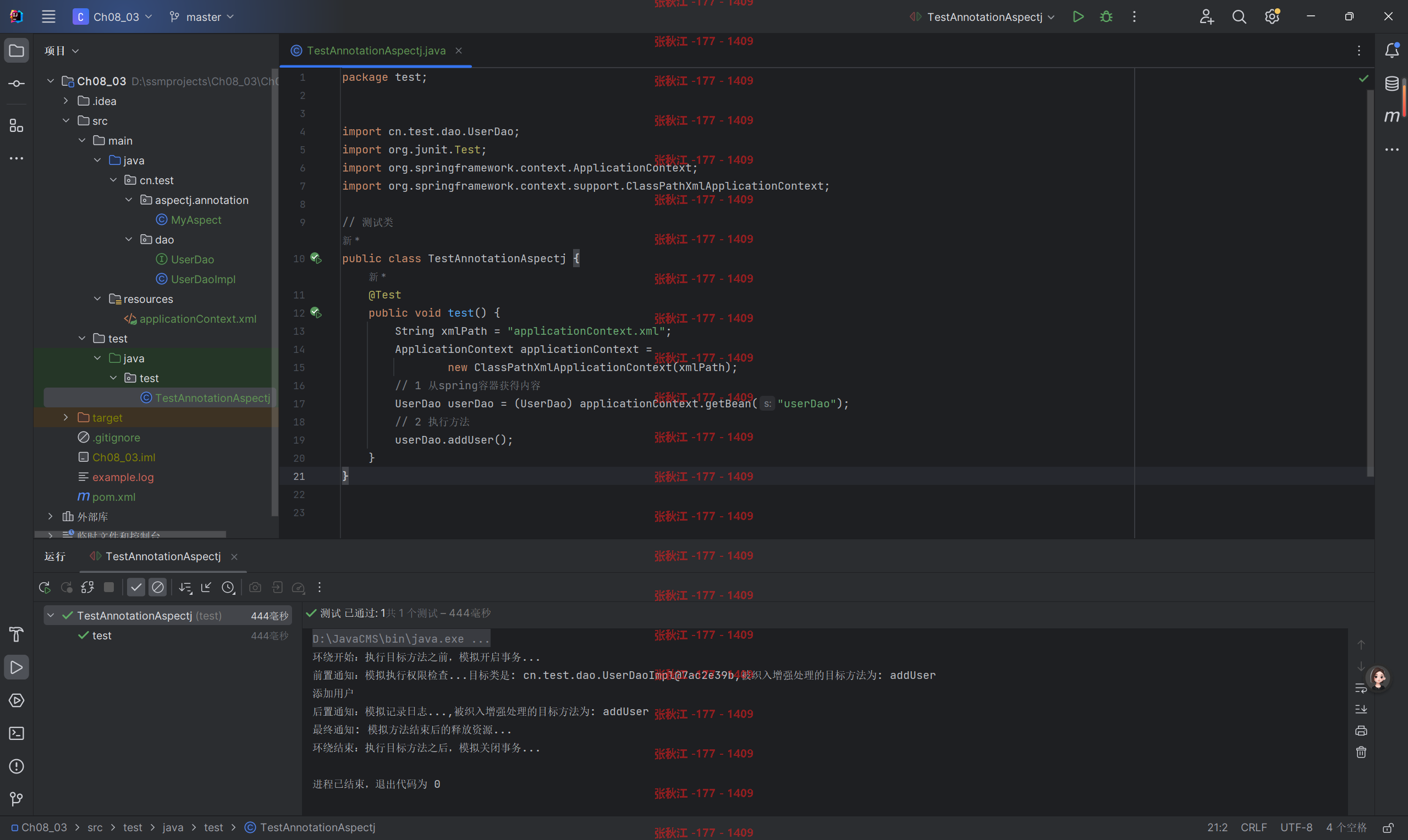The height and width of the screenshot is (840, 1408).
Task: Stop the running process
Action: tap(109, 588)
